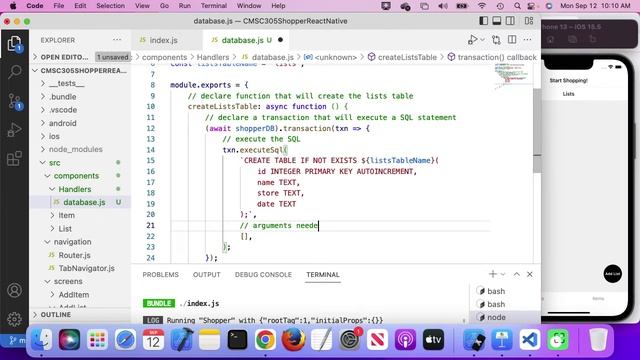640x360 pixels.
Task: Expand the OPEN EDITORS section
Action: [64, 57]
